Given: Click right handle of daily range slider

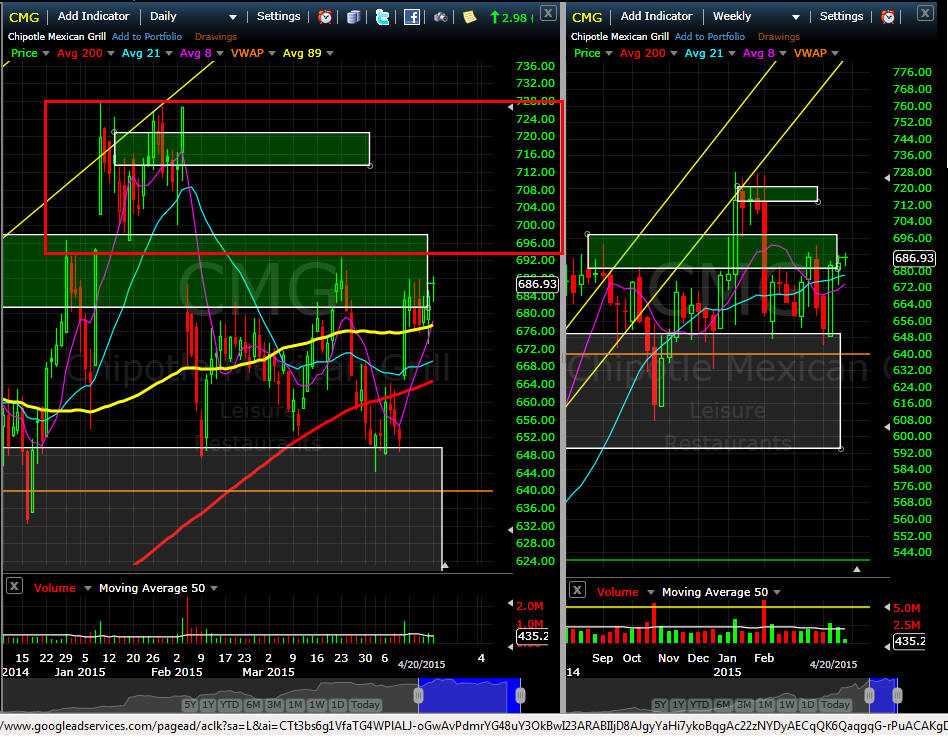Looking at the screenshot, I should 519,696.
